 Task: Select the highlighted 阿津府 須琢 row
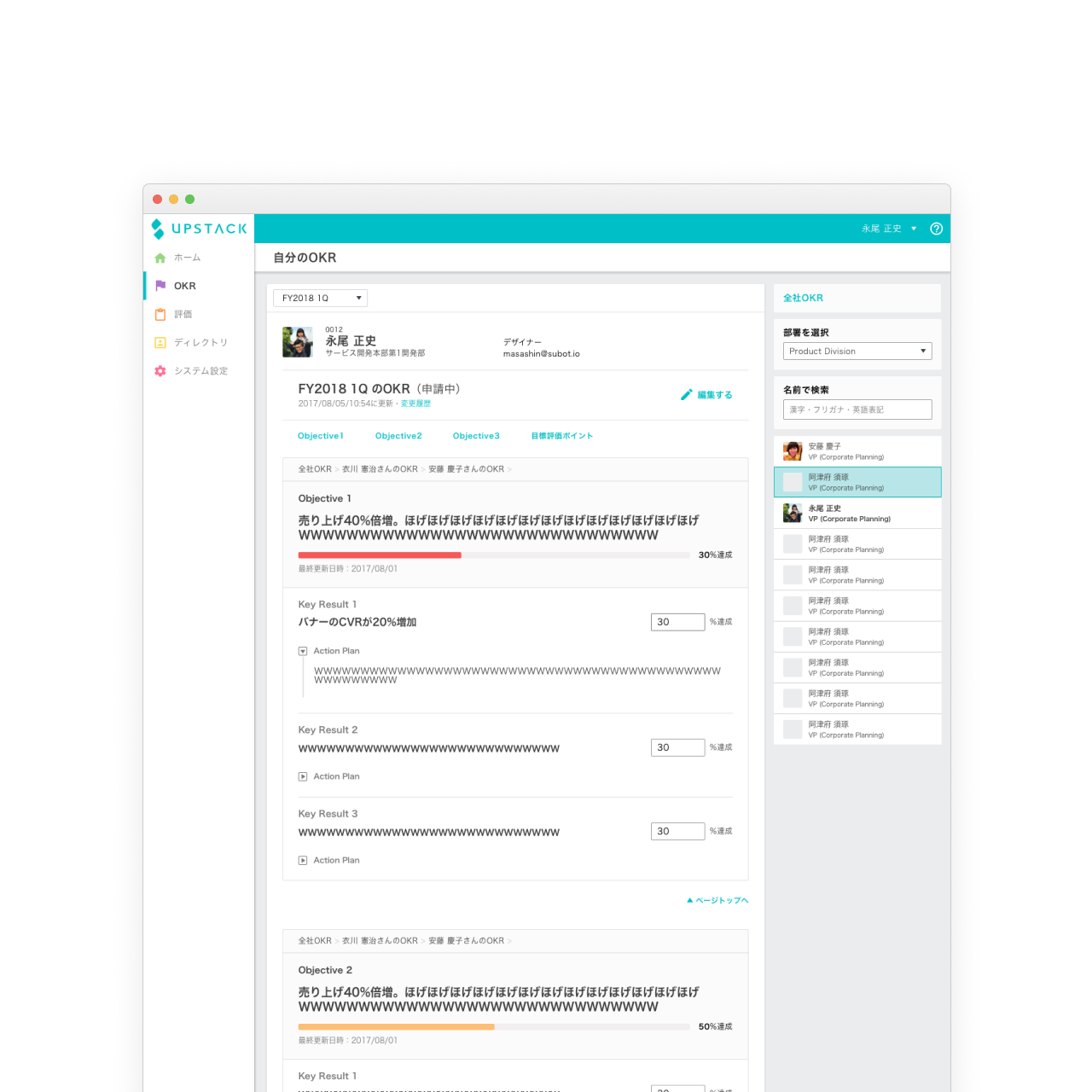pyautogui.click(x=857, y=482)
